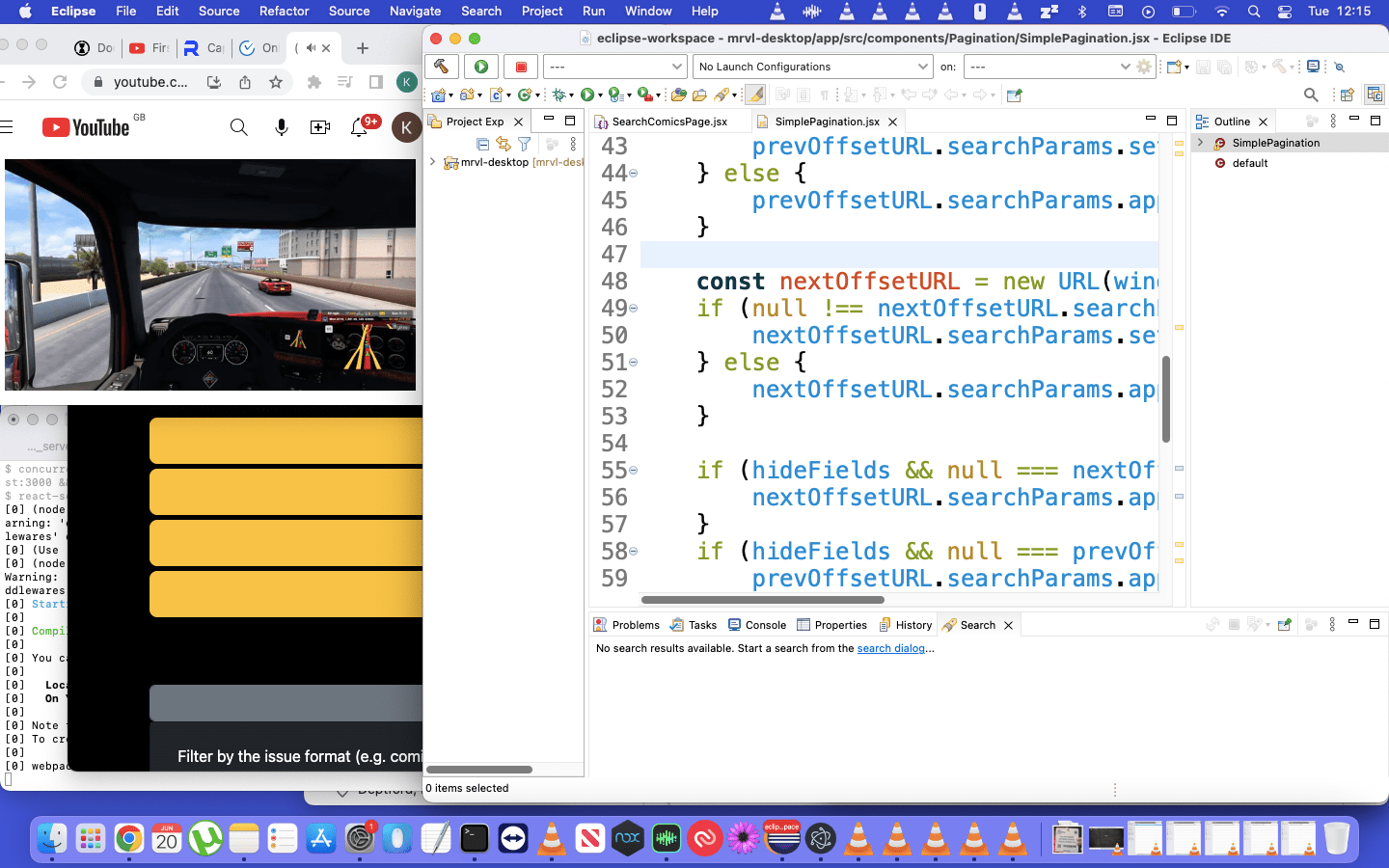Open the Navigate menu
This screenshot has width=1389, height=868.
pos(415,12)
